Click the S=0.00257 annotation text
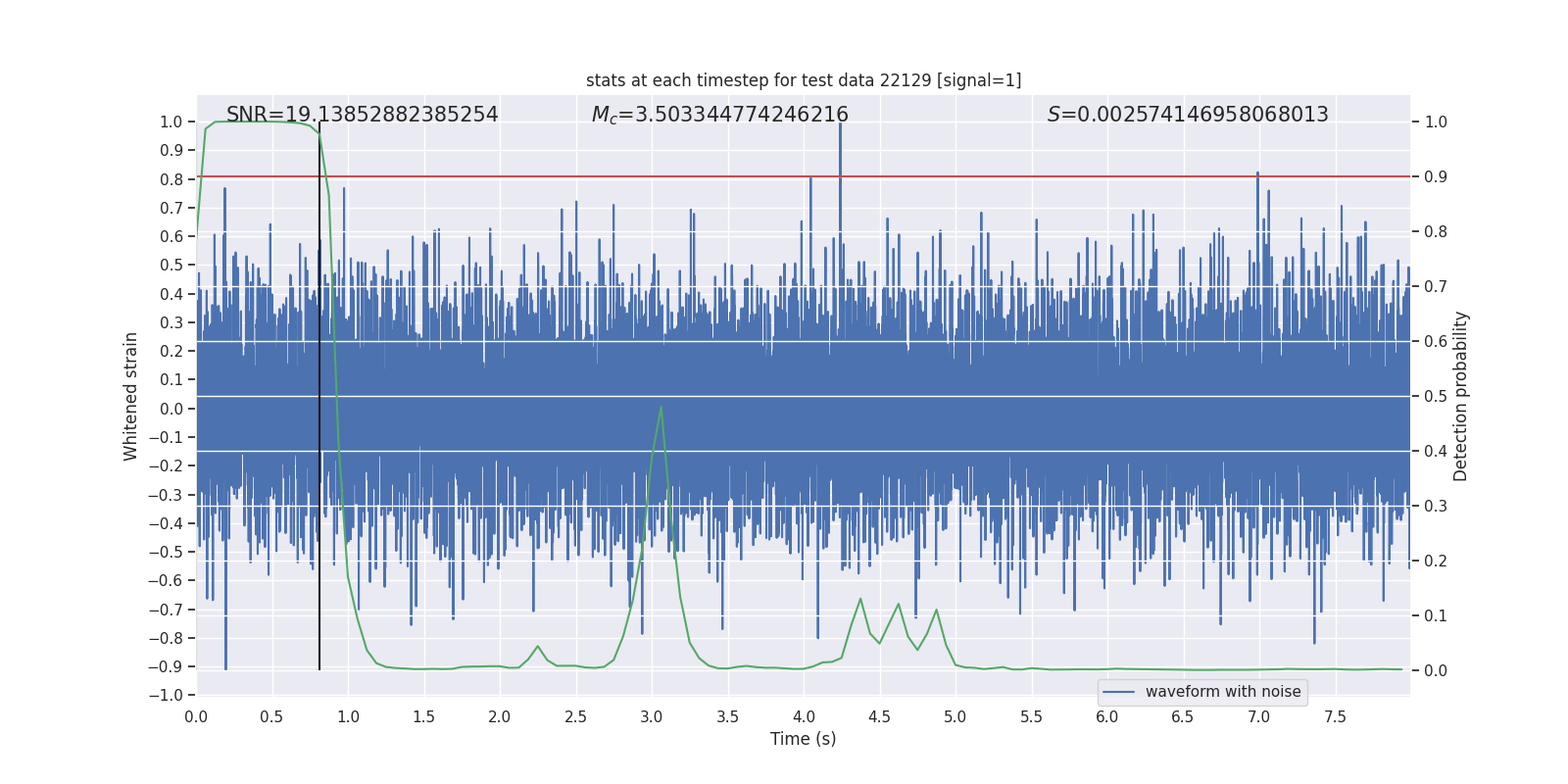The height and width of the screenshot is (784, 1568). coord(1187,115)
